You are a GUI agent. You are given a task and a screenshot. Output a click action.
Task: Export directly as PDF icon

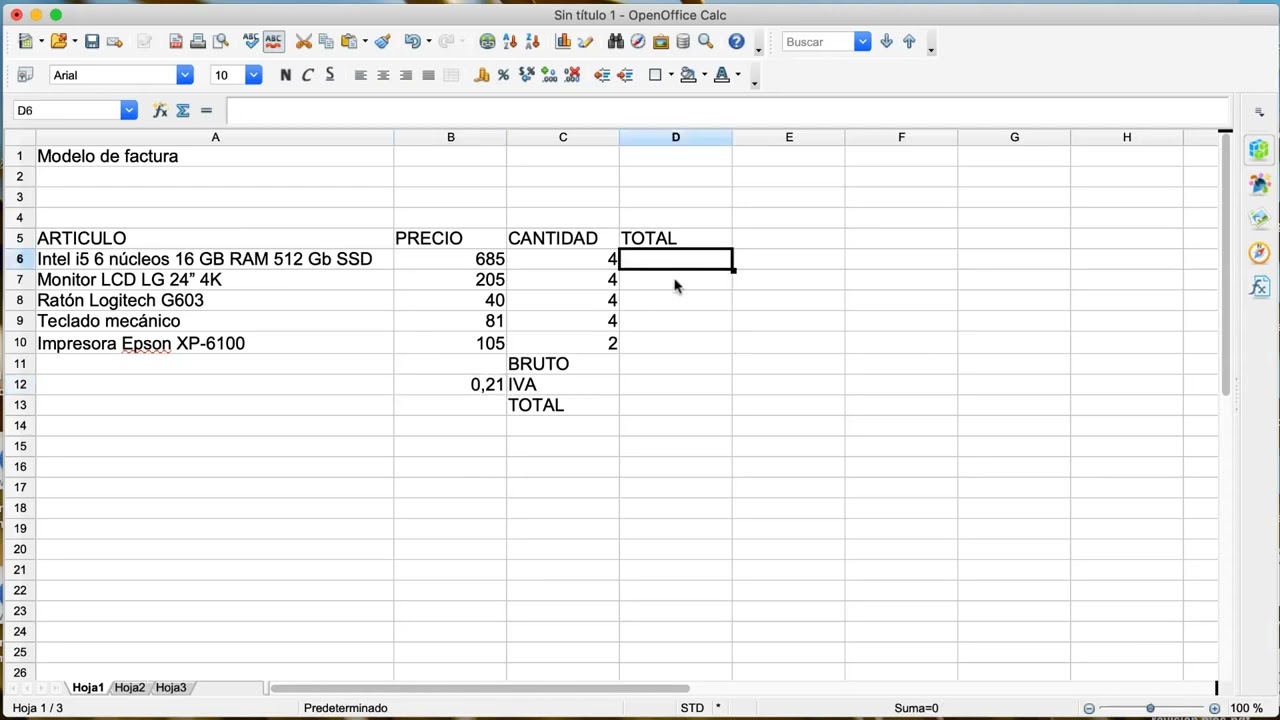(176, 42)
